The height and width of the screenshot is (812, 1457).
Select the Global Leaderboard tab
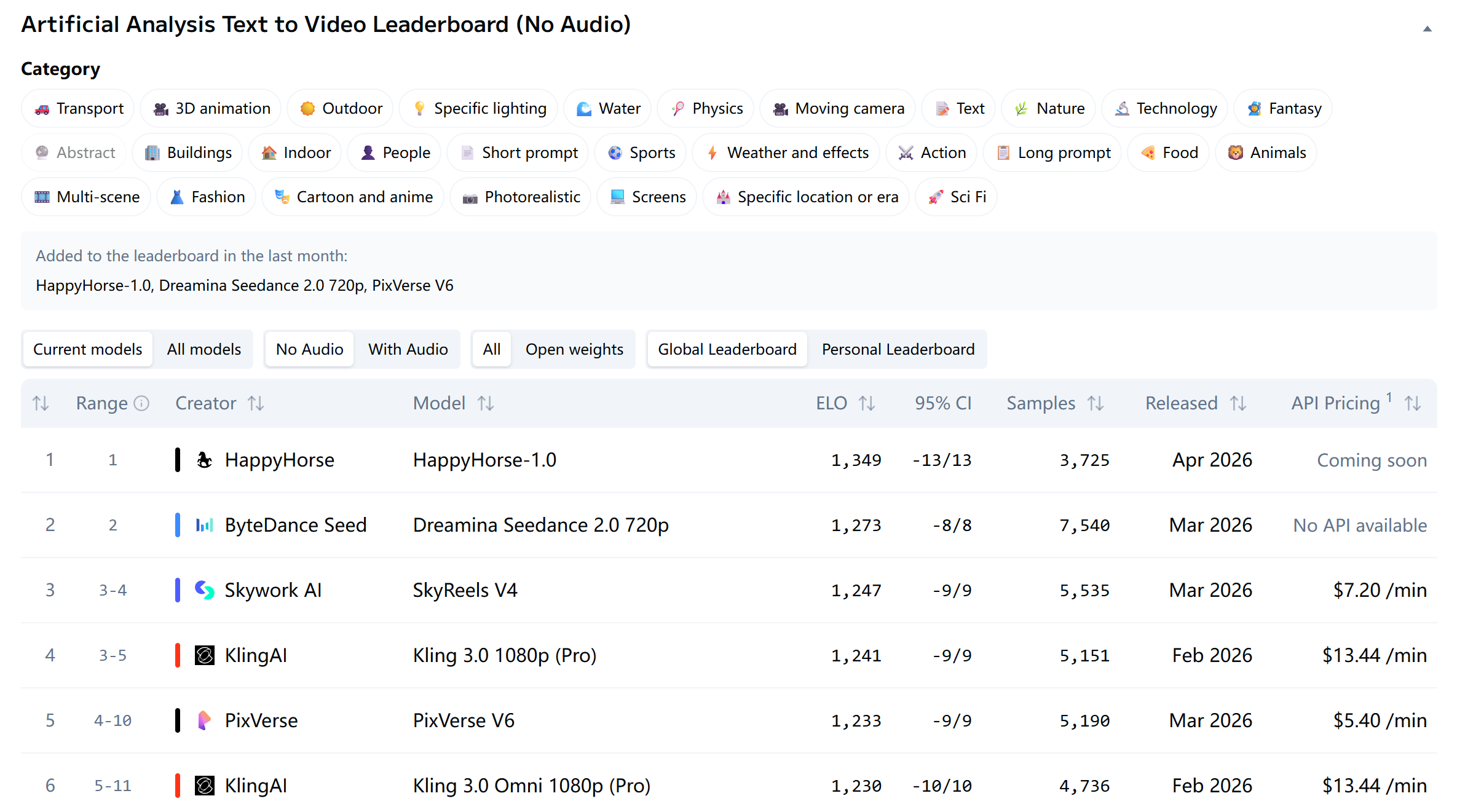[727, 349]
